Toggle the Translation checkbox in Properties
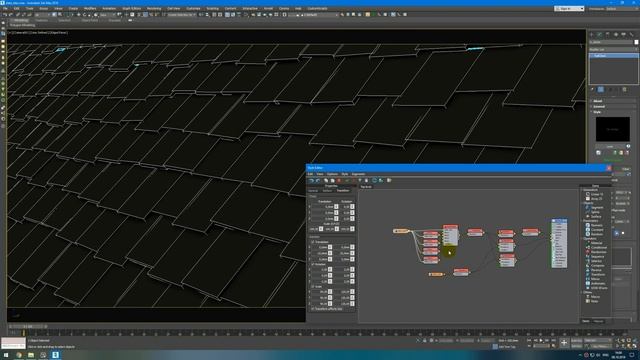 click(313, 242)
